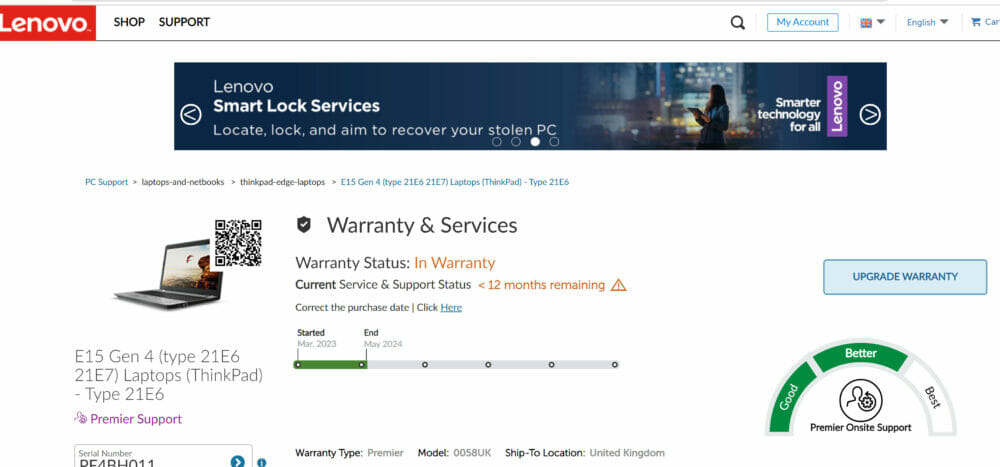Click the Started marker on warranty timeline
Viewport: 1000px width, 467px height.
297,365
